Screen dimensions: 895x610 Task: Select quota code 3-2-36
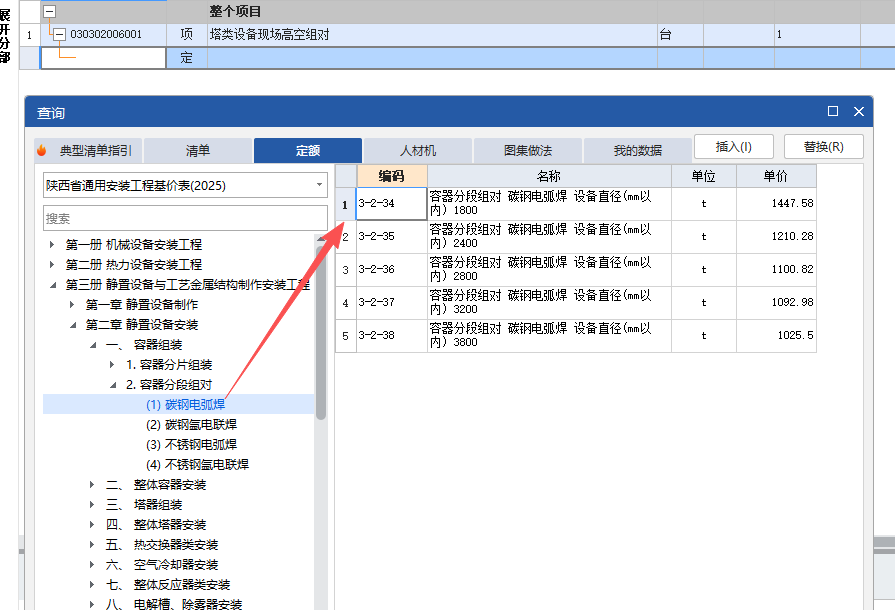pos(392,270)
